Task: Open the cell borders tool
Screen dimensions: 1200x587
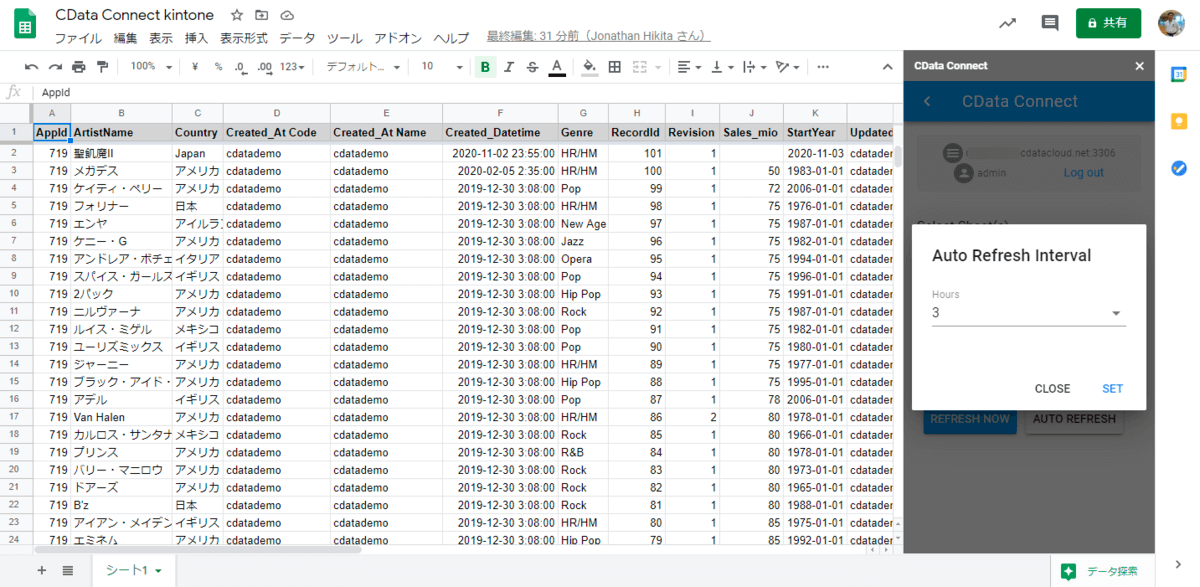Action: tap(614, 67)
